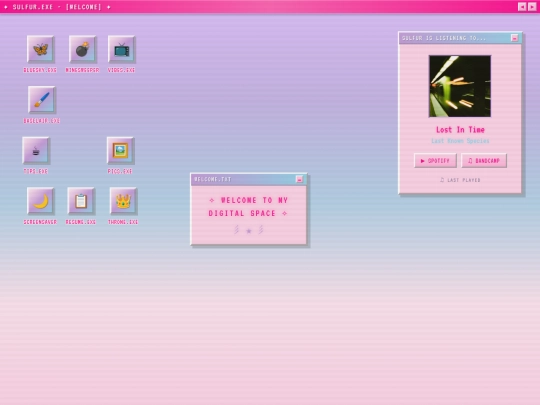Close the Welcome.txt window

coord(299,179)
